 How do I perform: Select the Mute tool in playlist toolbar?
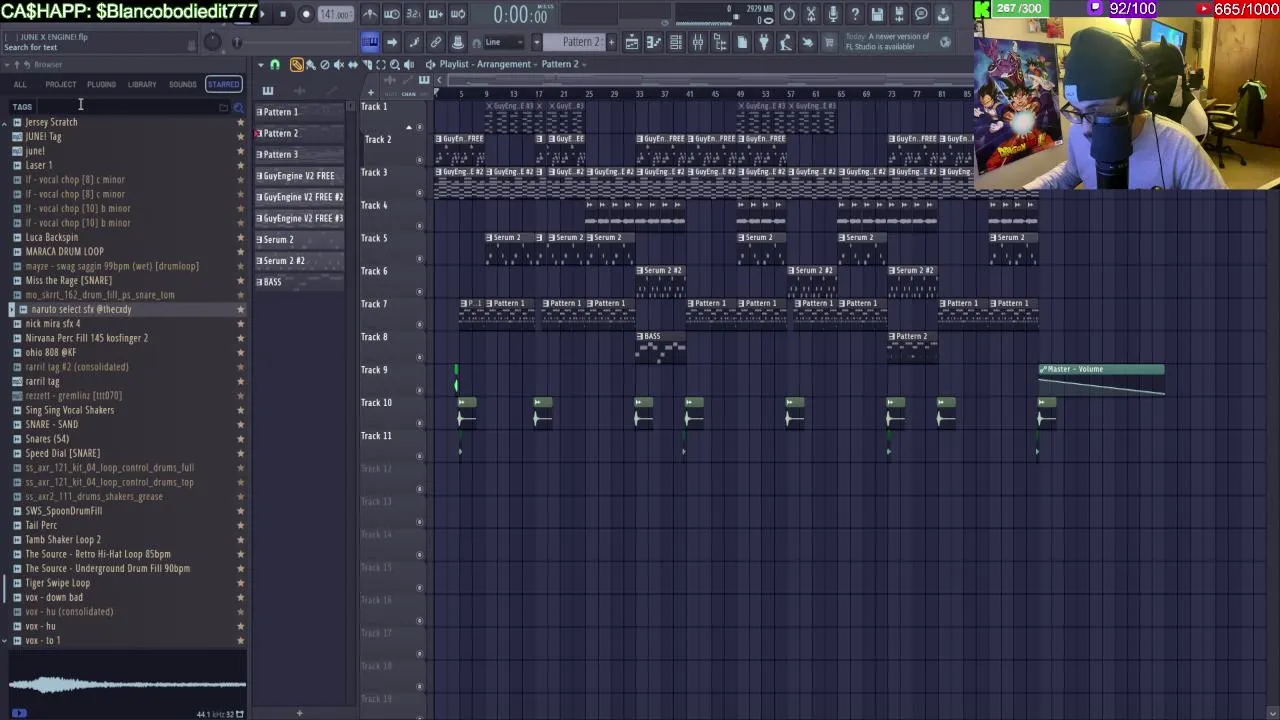[x=339, y=65]
